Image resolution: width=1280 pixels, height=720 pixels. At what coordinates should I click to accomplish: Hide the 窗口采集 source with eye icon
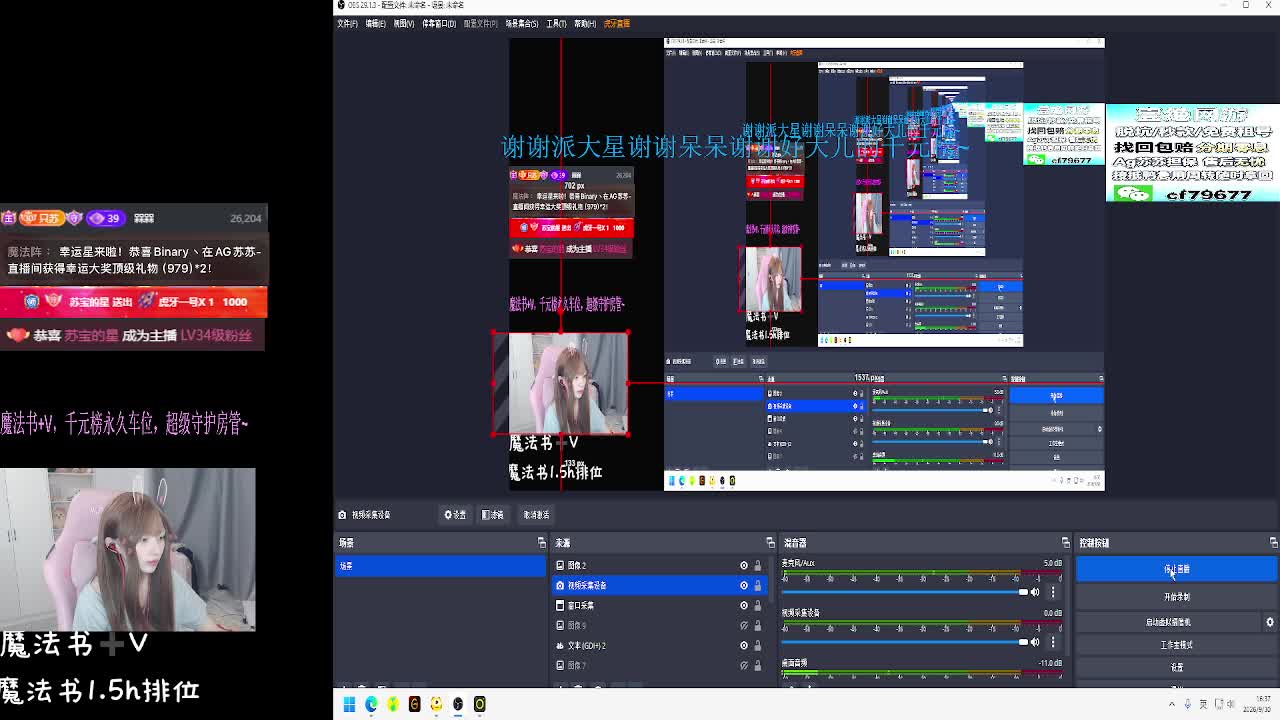744,605
